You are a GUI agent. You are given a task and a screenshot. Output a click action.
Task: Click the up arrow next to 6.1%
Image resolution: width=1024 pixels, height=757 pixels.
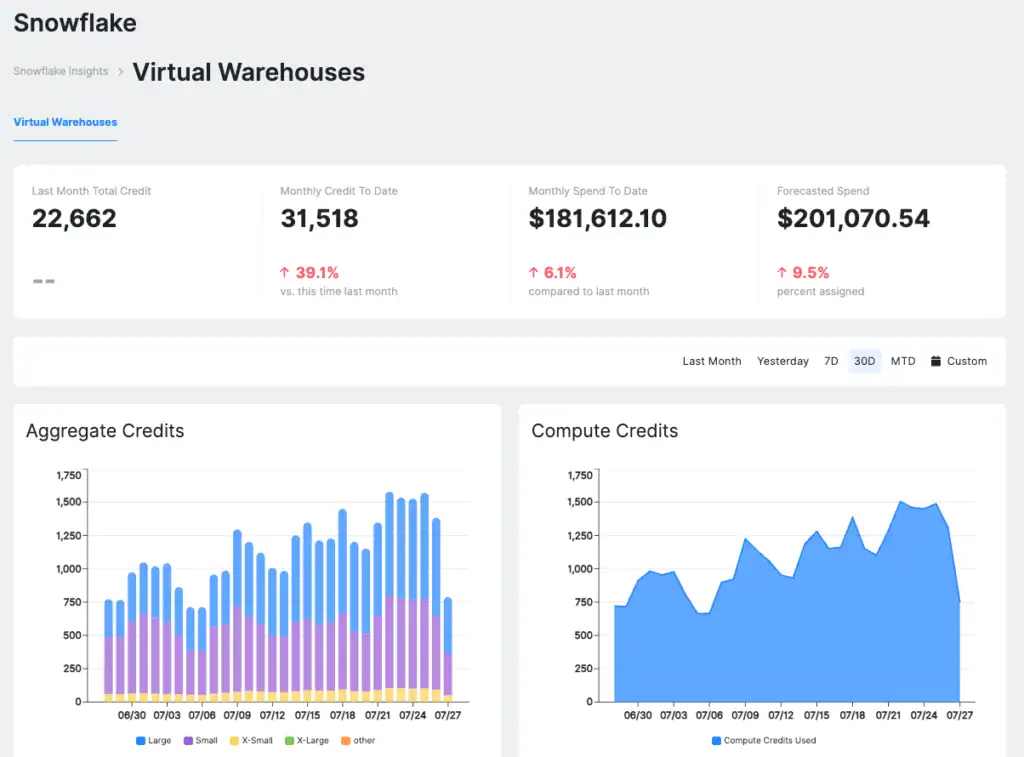tap(533, 272)
